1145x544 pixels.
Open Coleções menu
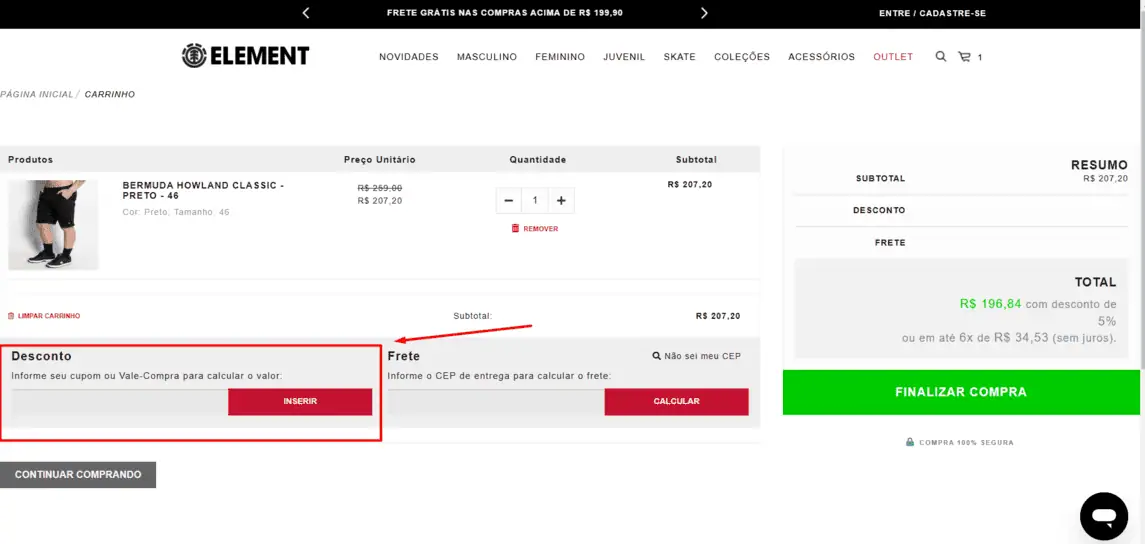click(x=742, y=57)
